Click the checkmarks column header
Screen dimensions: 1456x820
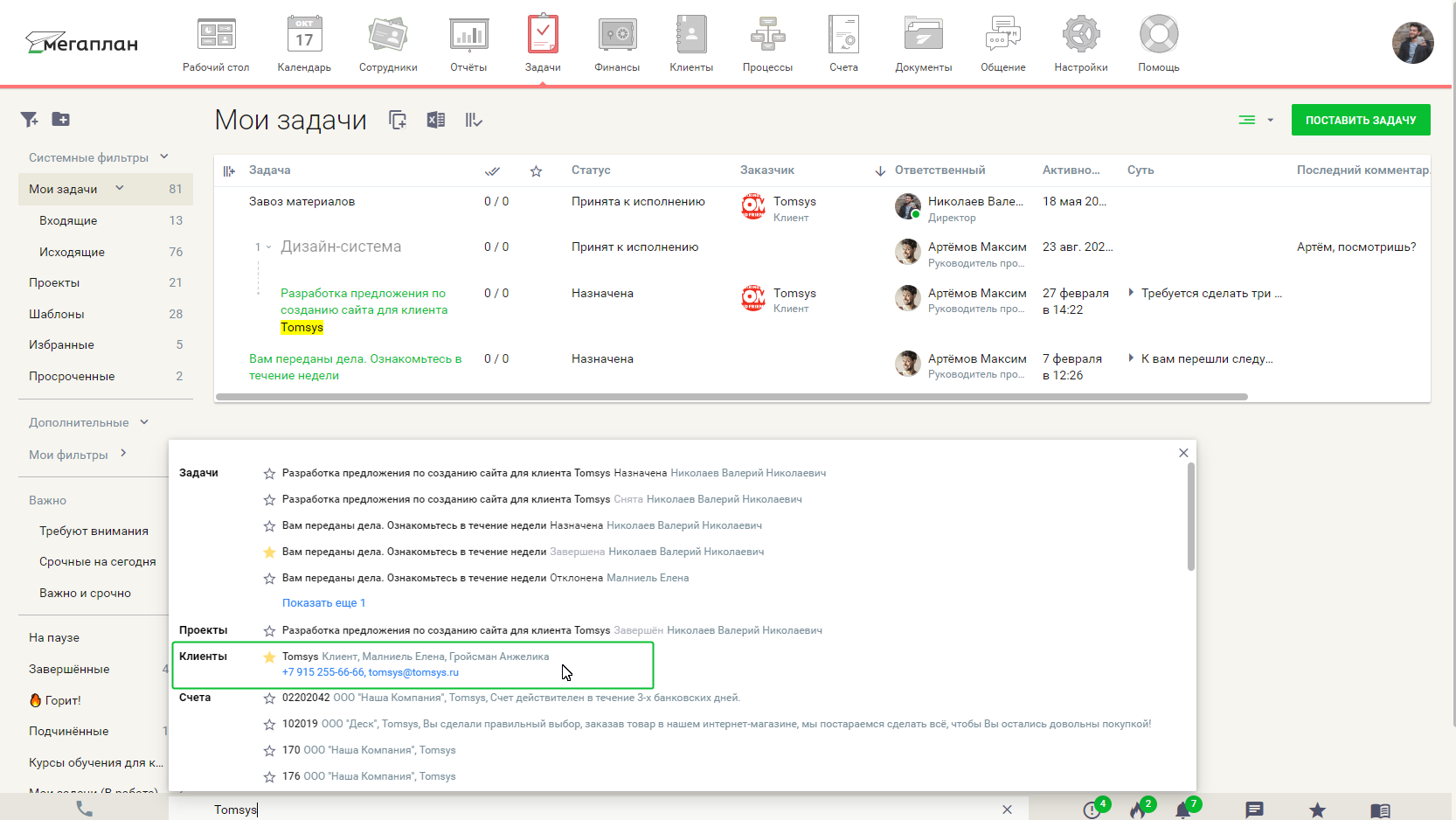[x=492, y=171]
